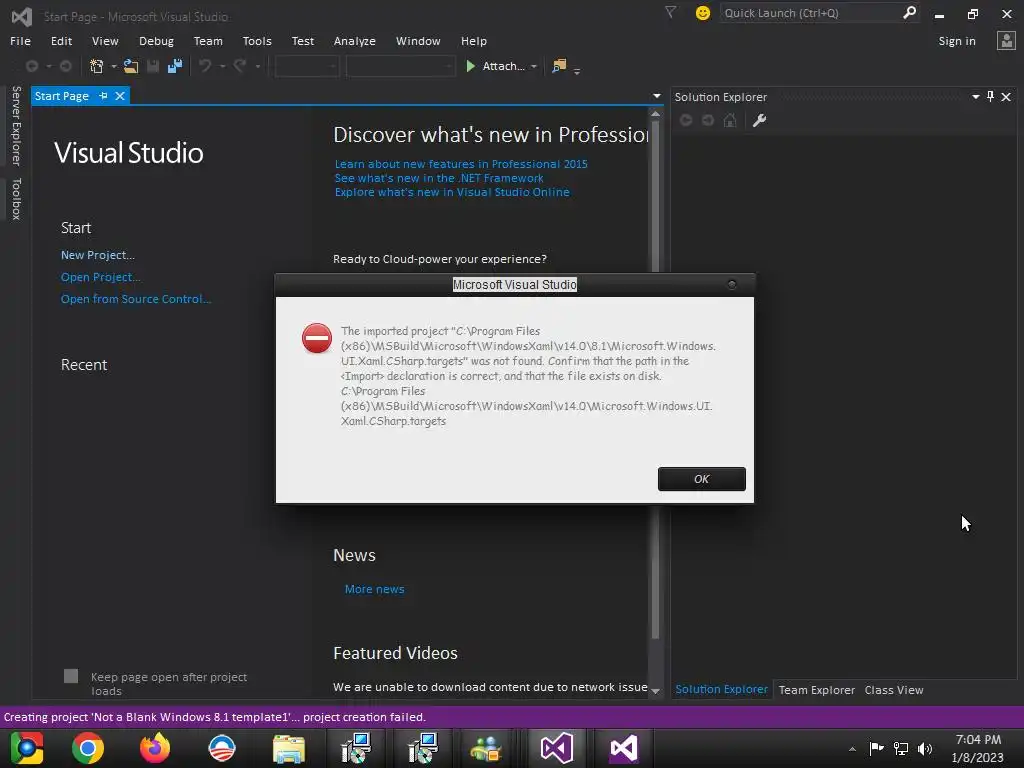Click the network tray icon

coord(901,748)
